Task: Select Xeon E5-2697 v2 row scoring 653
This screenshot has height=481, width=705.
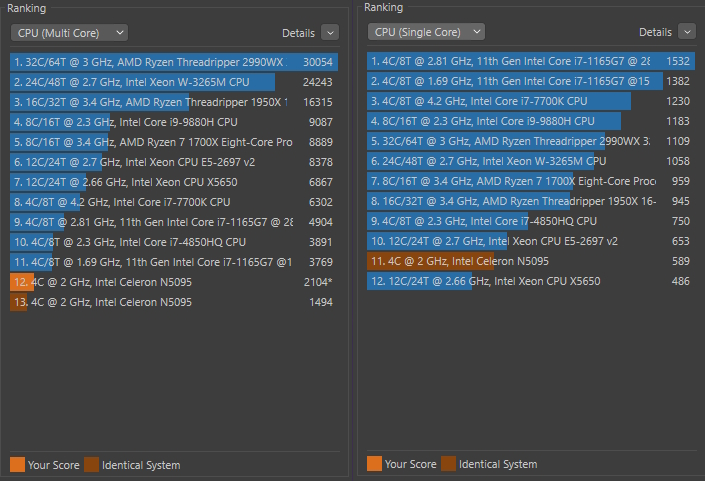Action: pos(531,241)
